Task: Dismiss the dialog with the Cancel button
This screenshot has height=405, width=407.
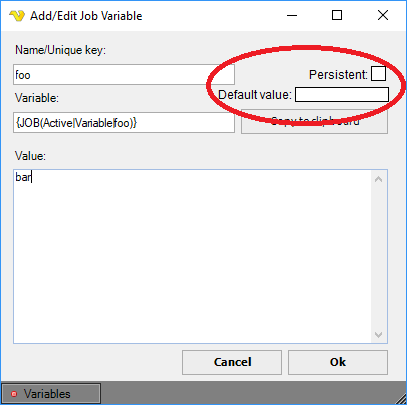Action: point(232,362)
